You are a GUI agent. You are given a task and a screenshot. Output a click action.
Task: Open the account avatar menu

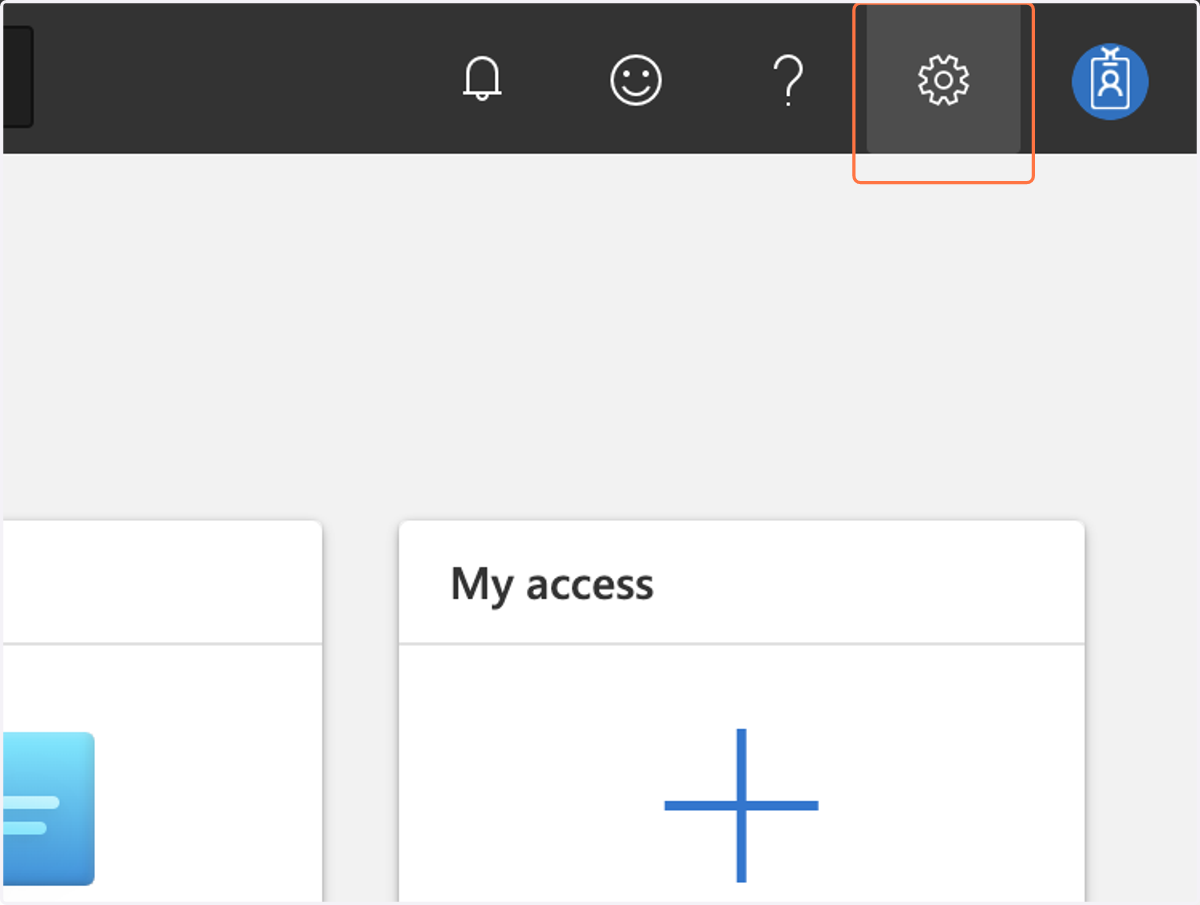(x=1110, y=80)
